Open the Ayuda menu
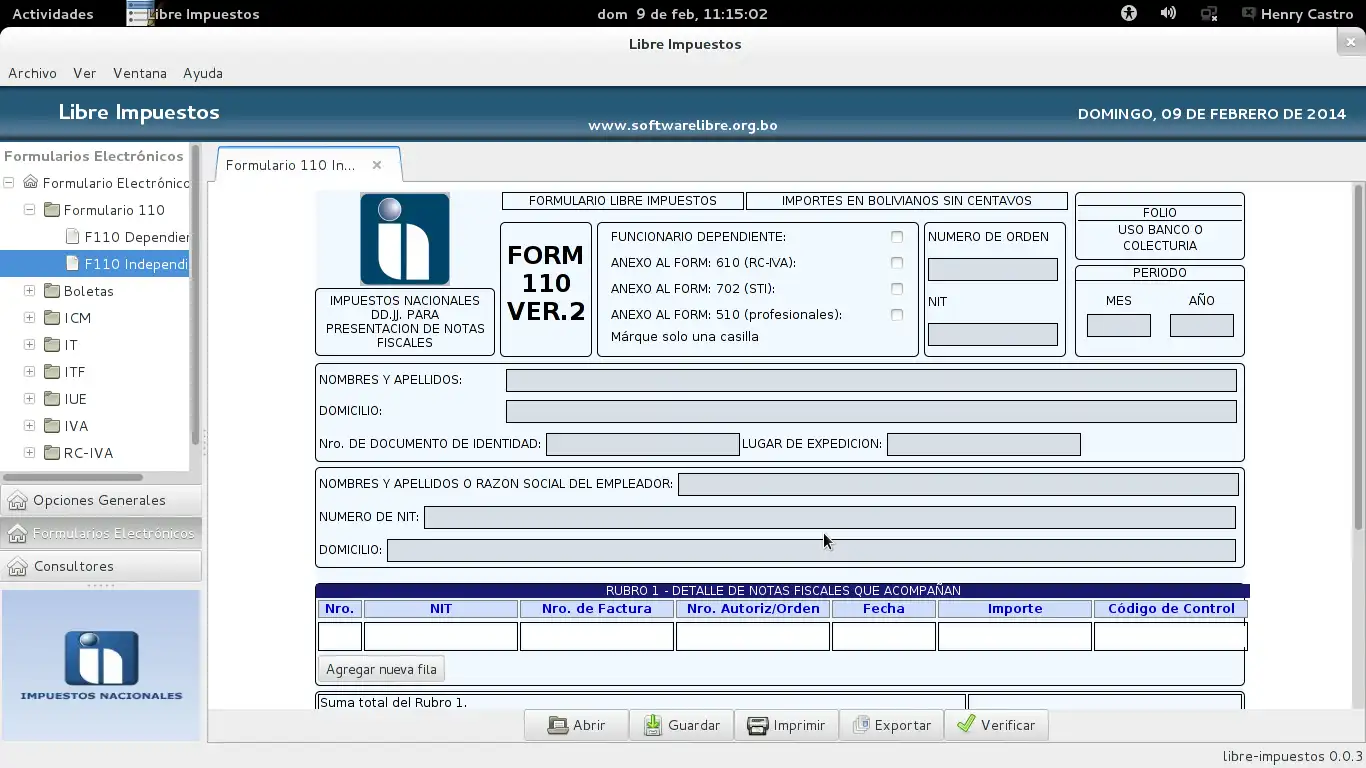1366x768 pixels. pos(203,73)
